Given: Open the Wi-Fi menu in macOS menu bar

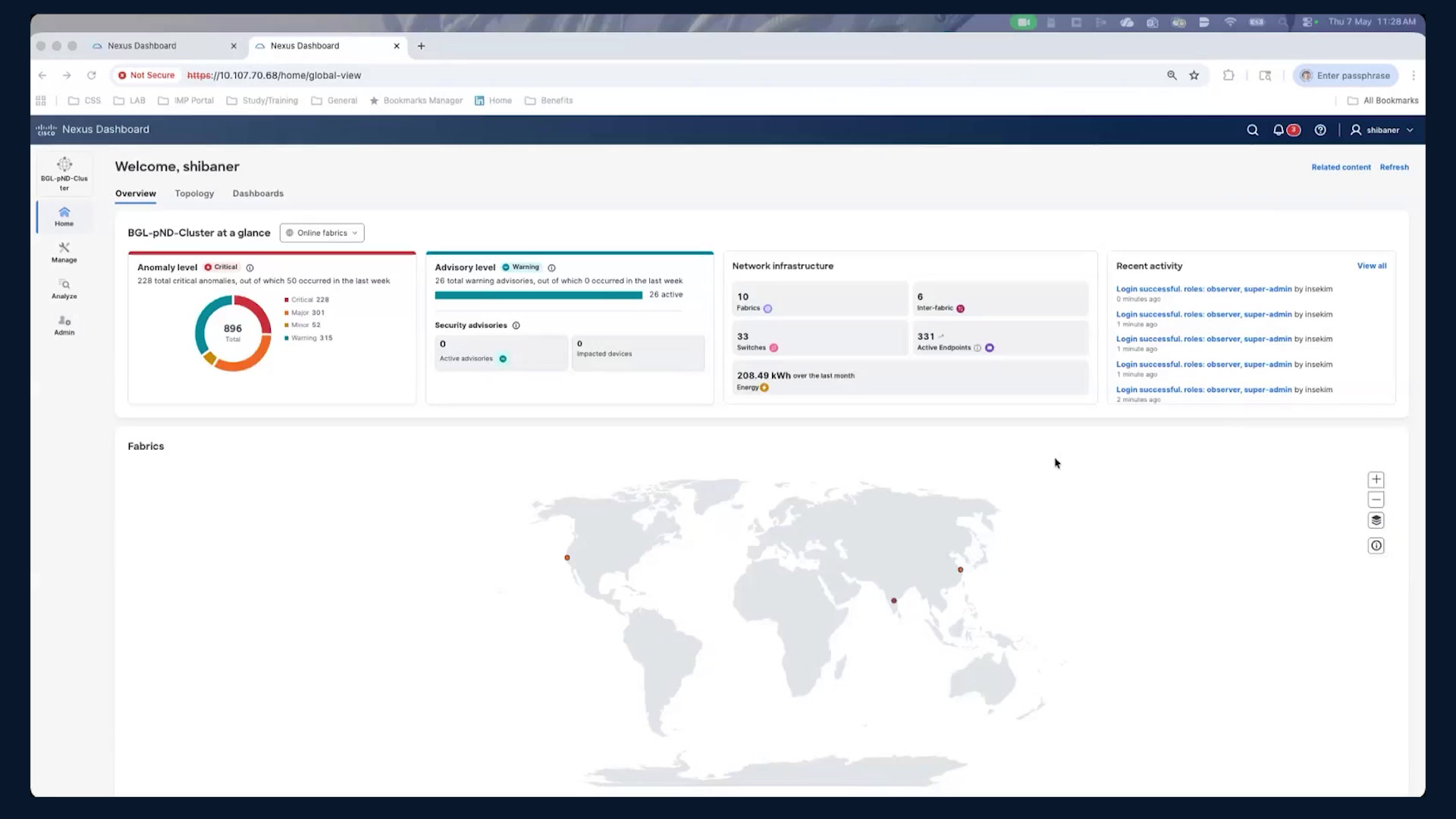Looking at the screenshot, I should click(x=1230, y=22).
